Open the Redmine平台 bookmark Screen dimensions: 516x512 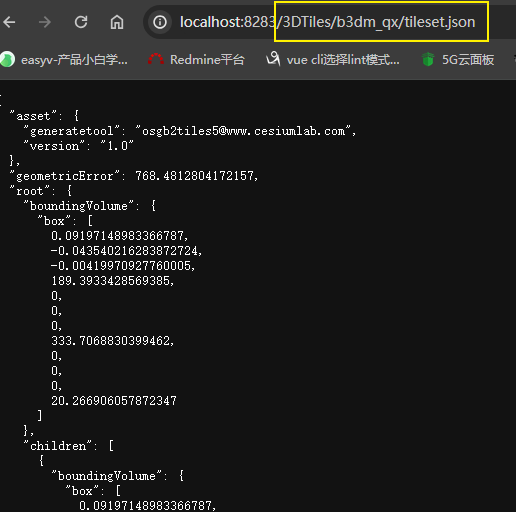pyautogui.click(x=207, y=60)
